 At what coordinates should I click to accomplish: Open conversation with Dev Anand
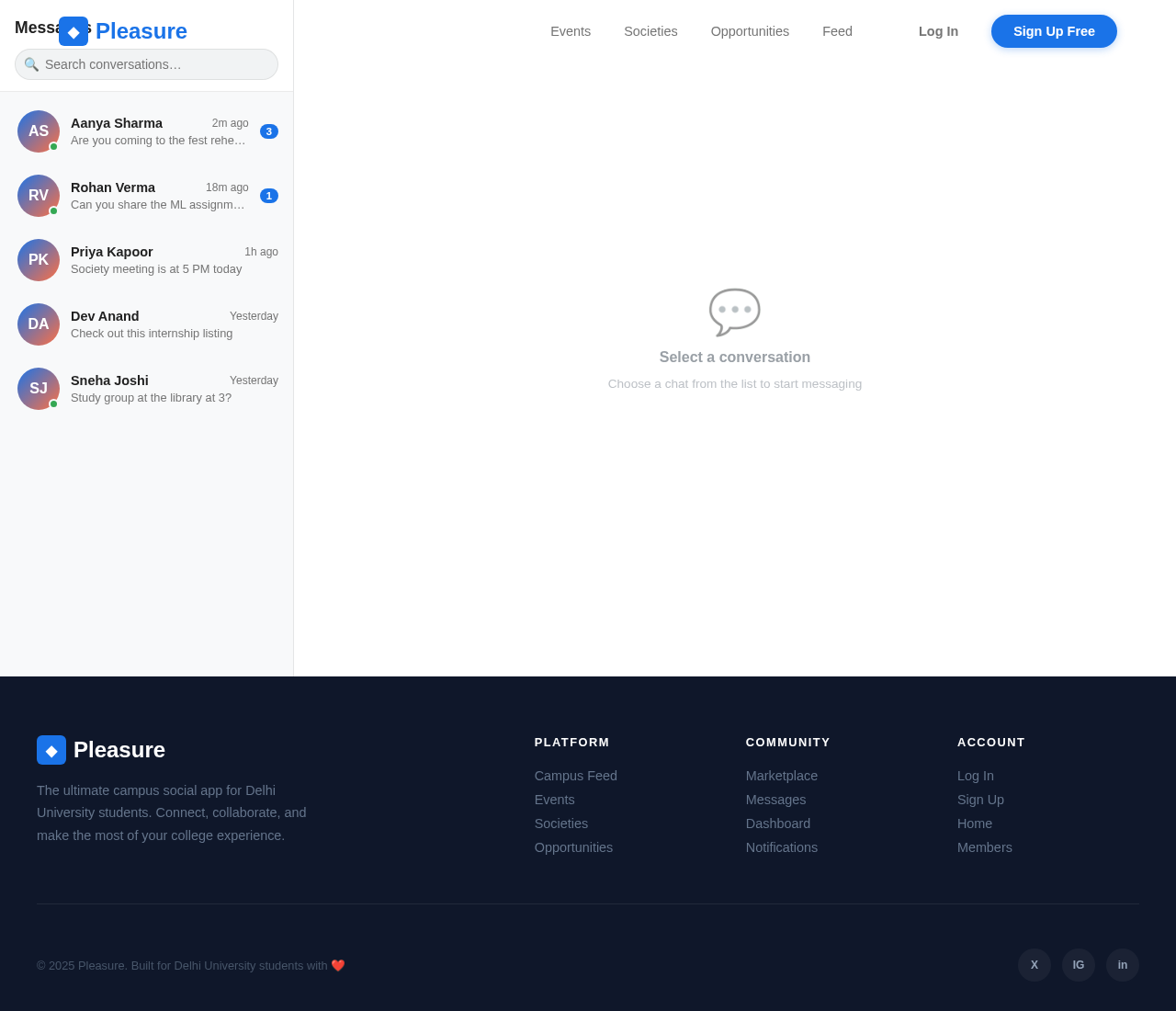click(147, 324)
